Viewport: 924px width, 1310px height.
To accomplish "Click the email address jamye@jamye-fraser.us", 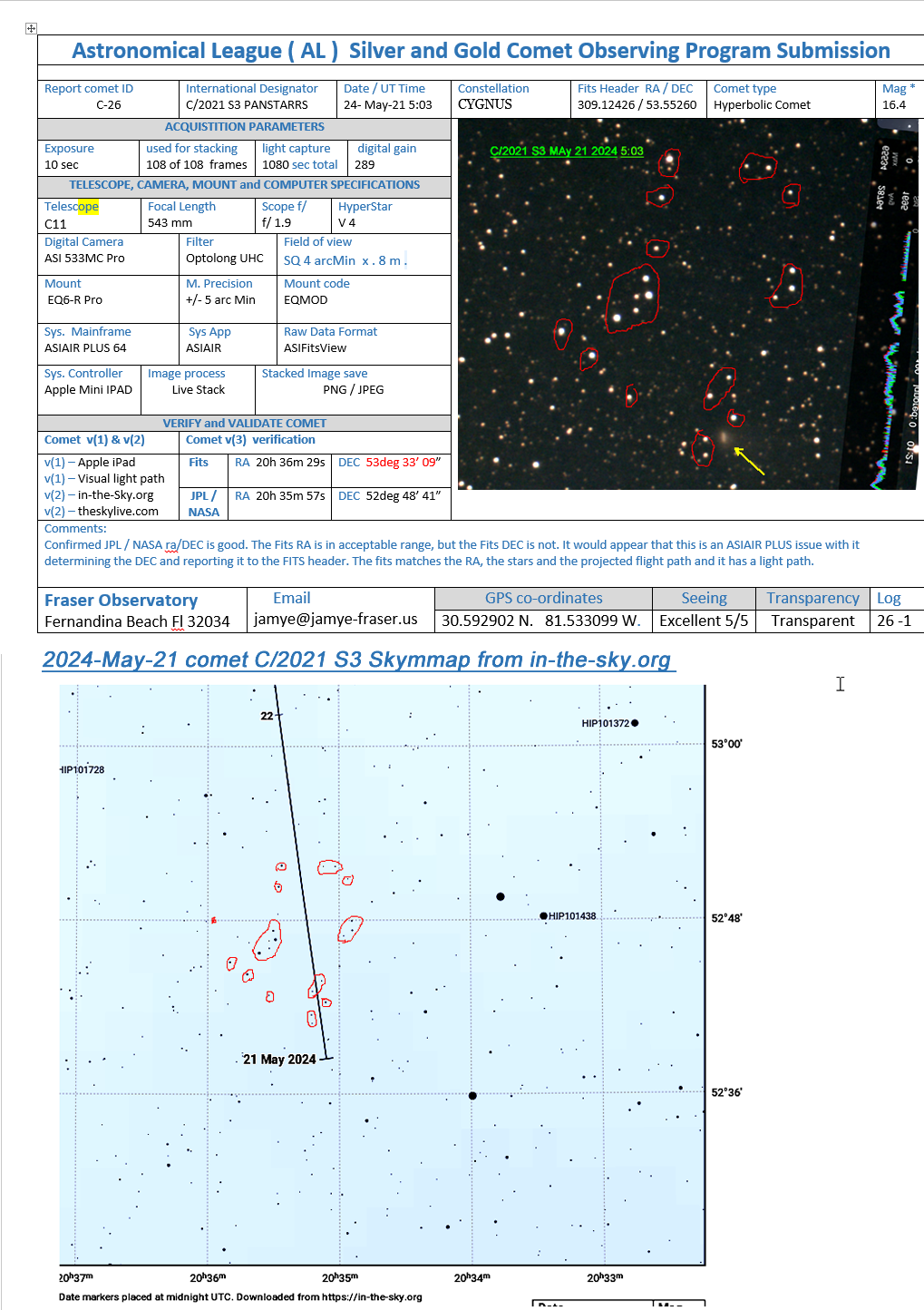I will [336, 619].
